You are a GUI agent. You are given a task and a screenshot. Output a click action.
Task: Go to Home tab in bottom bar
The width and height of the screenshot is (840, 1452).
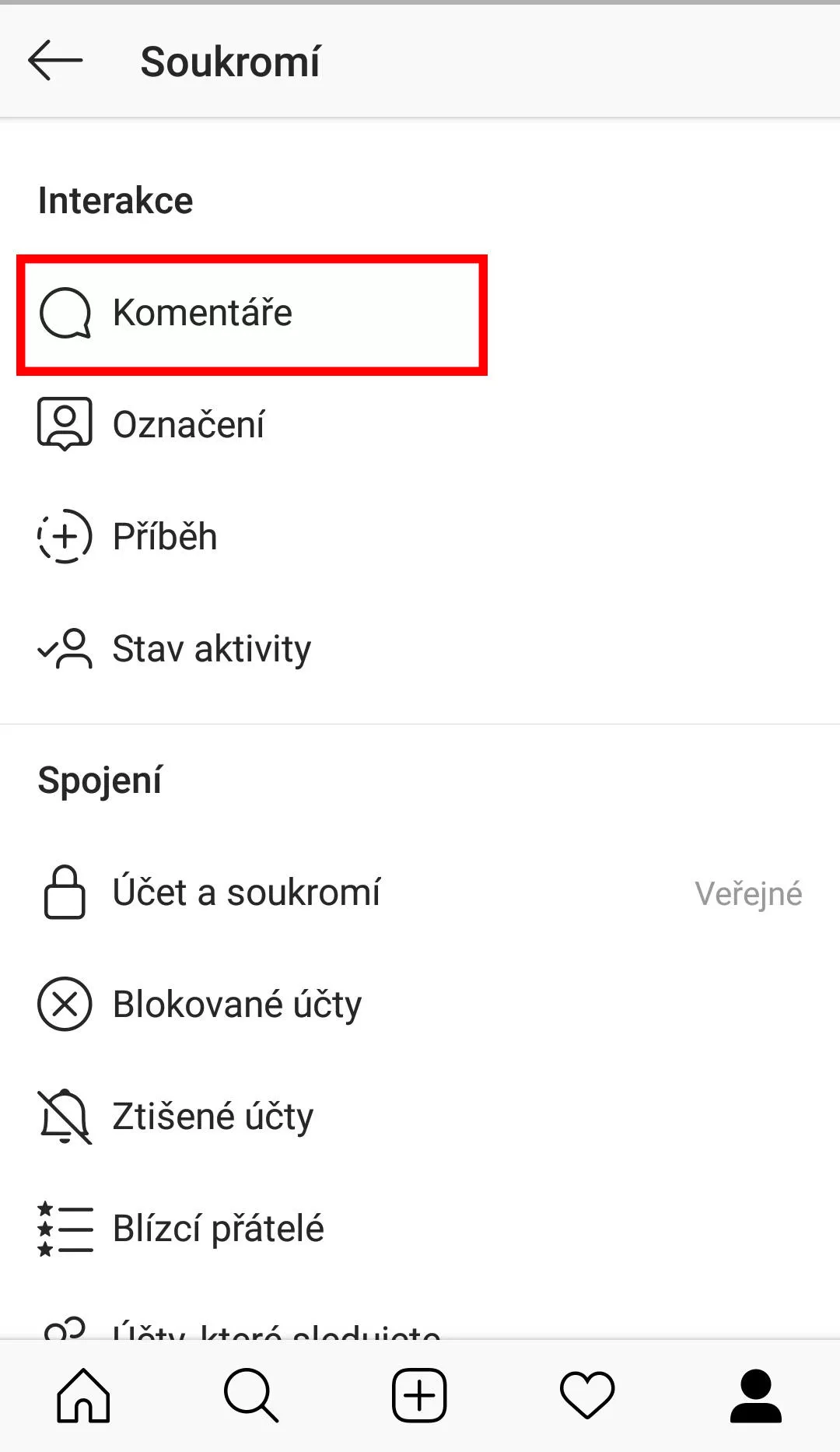(x=84, y=1395)
